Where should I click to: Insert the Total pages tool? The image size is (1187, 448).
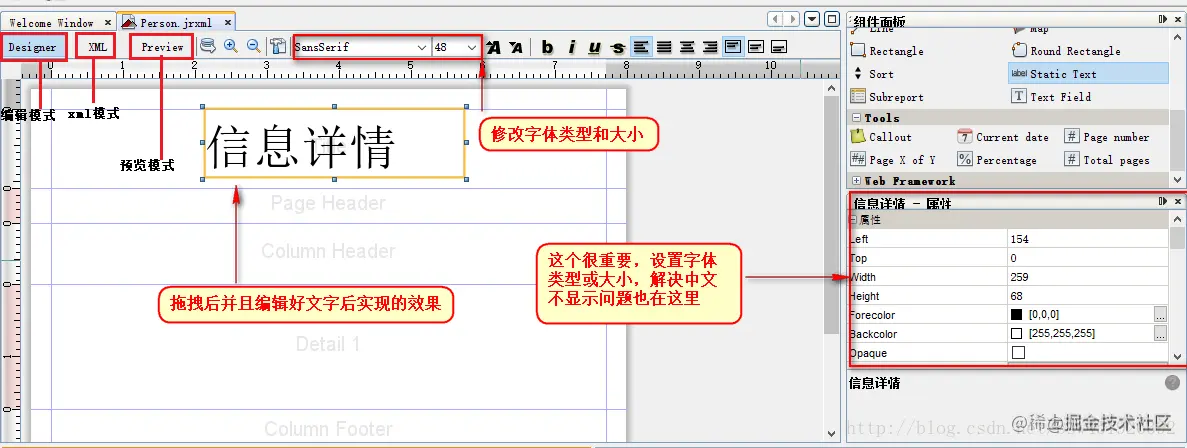point(1107,160)
